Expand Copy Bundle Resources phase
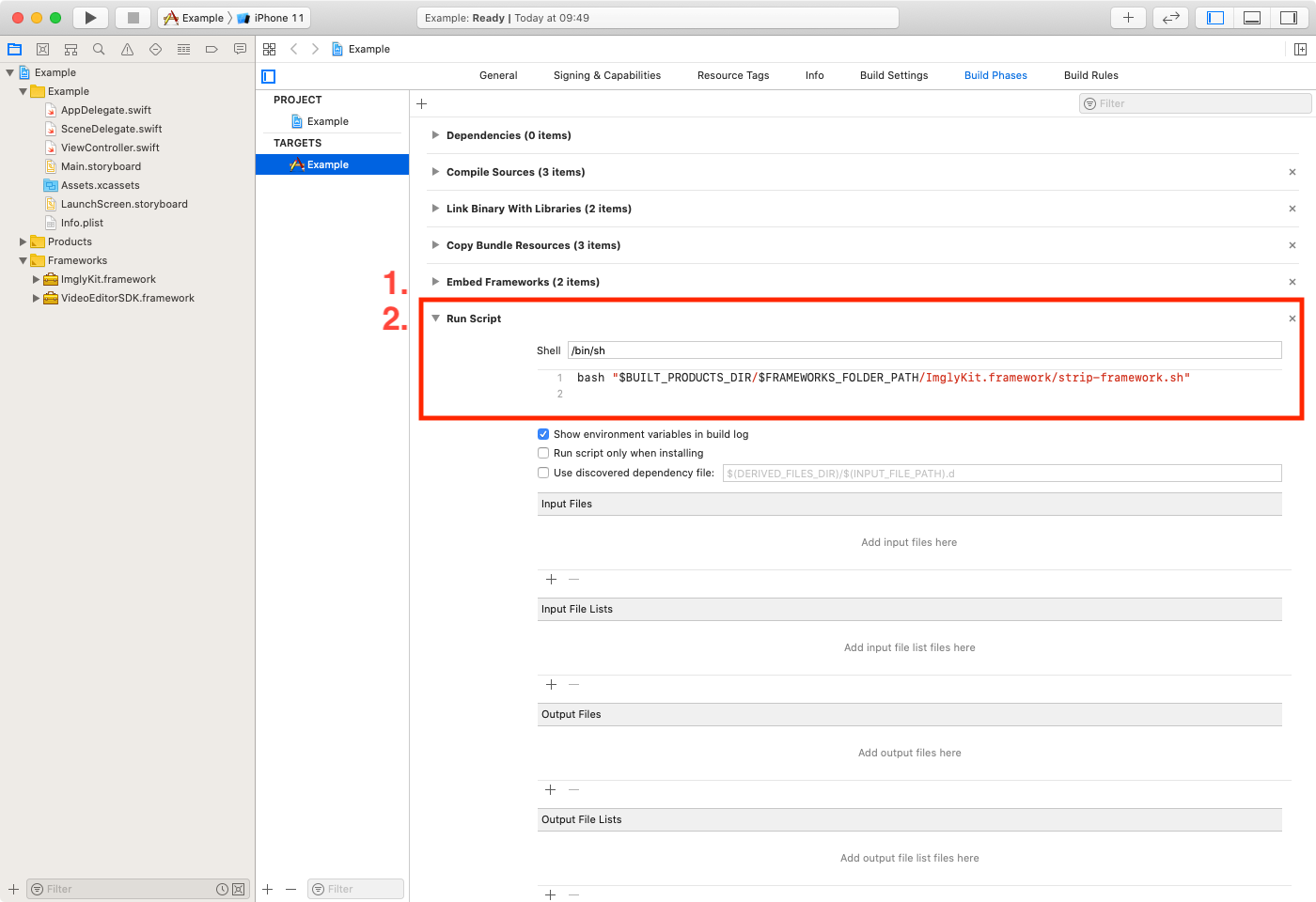The height and width of the screenshot is (902, 1316). pyautogui.click(x=435, y=245)
